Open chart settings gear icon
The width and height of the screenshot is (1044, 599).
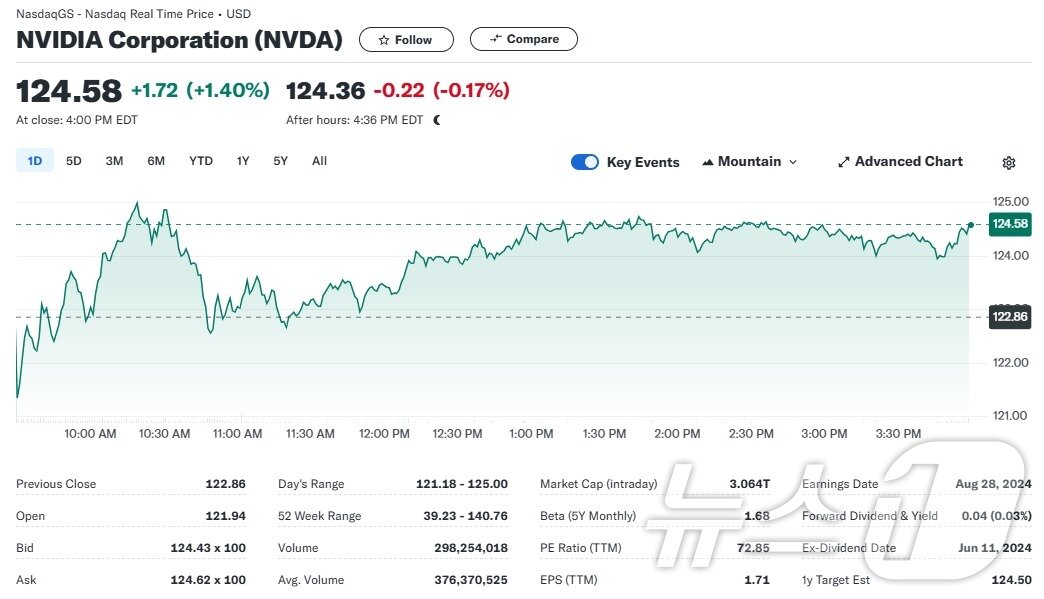1009,163
